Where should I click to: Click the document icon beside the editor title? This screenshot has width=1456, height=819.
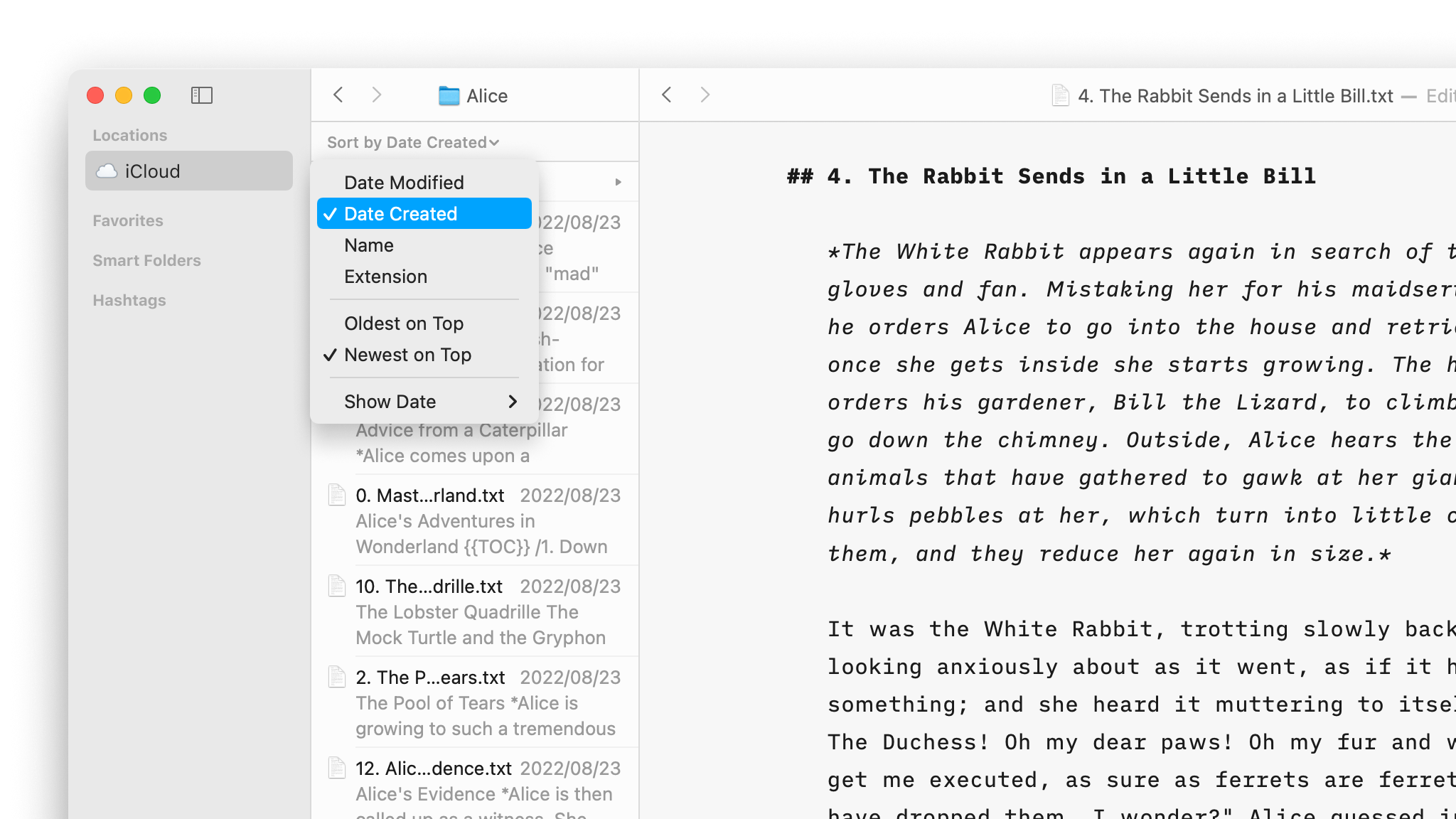pos(1060,95)
